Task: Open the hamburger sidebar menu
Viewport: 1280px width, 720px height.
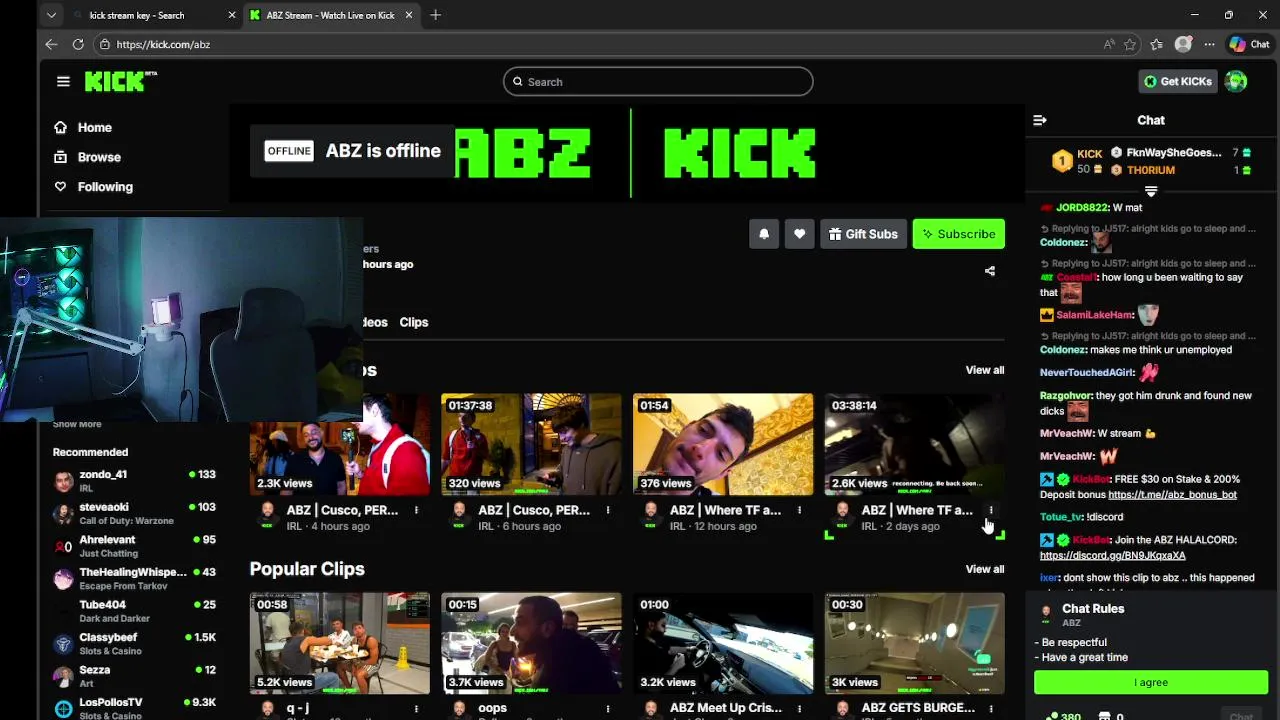Action: tap(63, 82)
